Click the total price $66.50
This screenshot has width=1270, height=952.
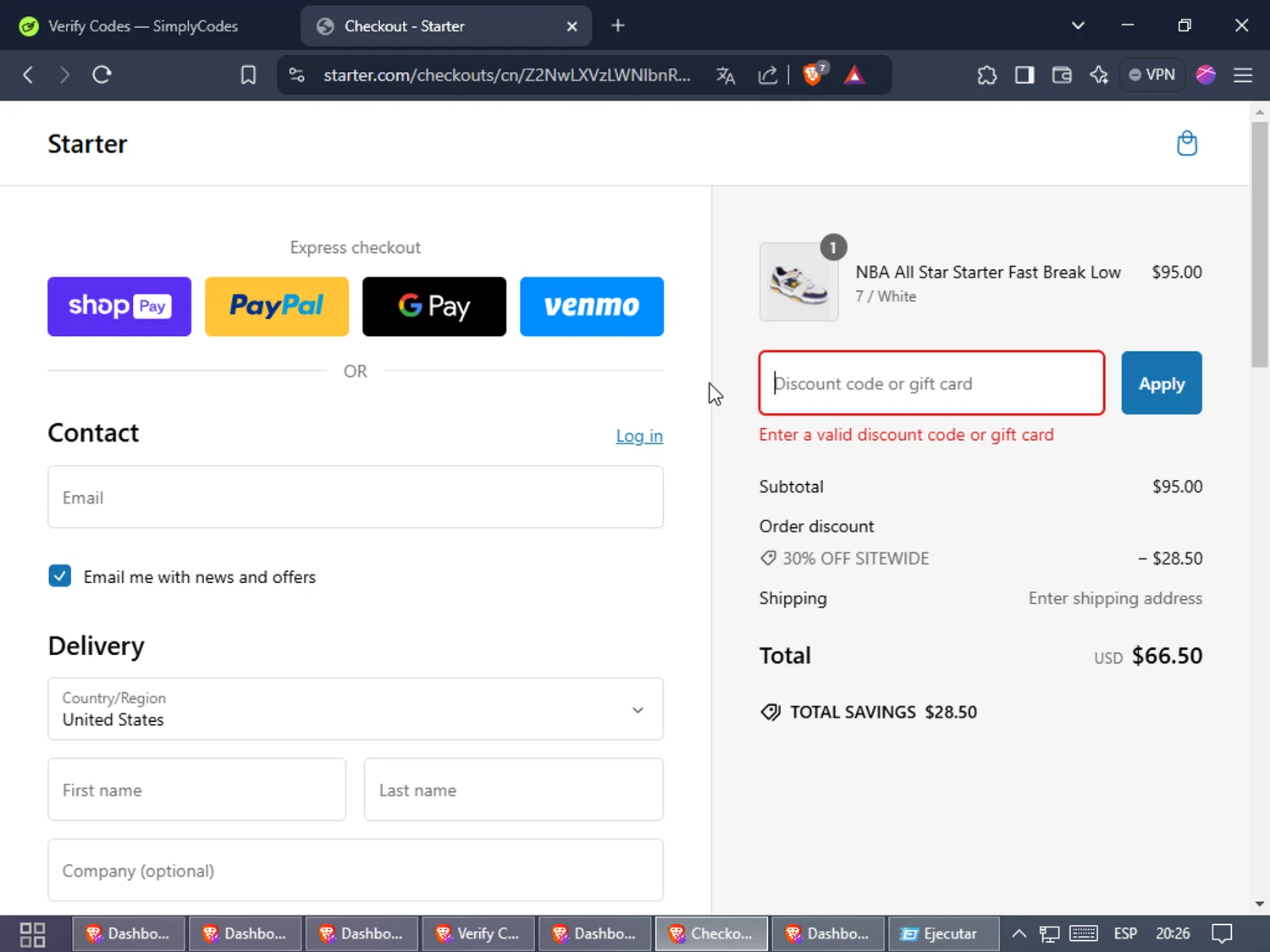point(1167,656)
